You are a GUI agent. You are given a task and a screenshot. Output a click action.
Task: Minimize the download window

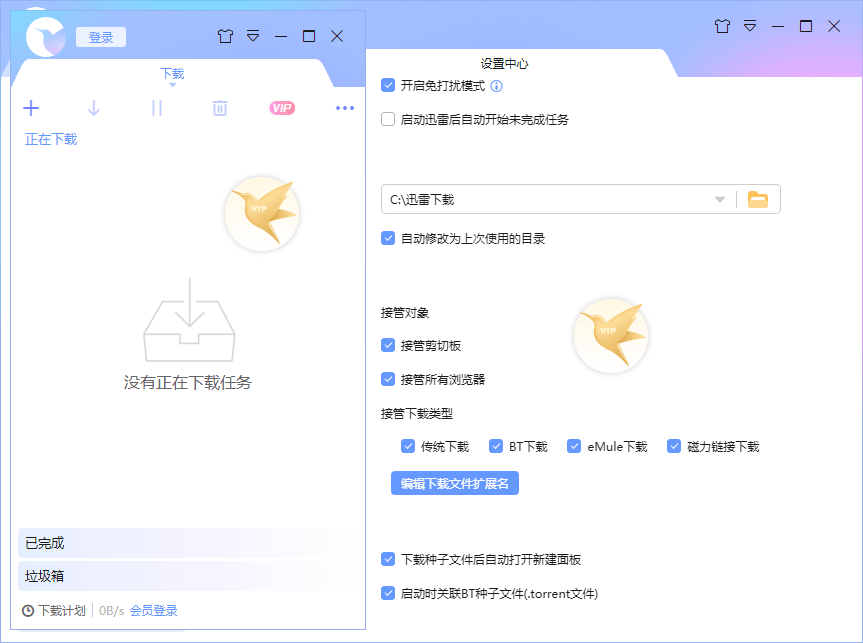(x=281, y=36)
